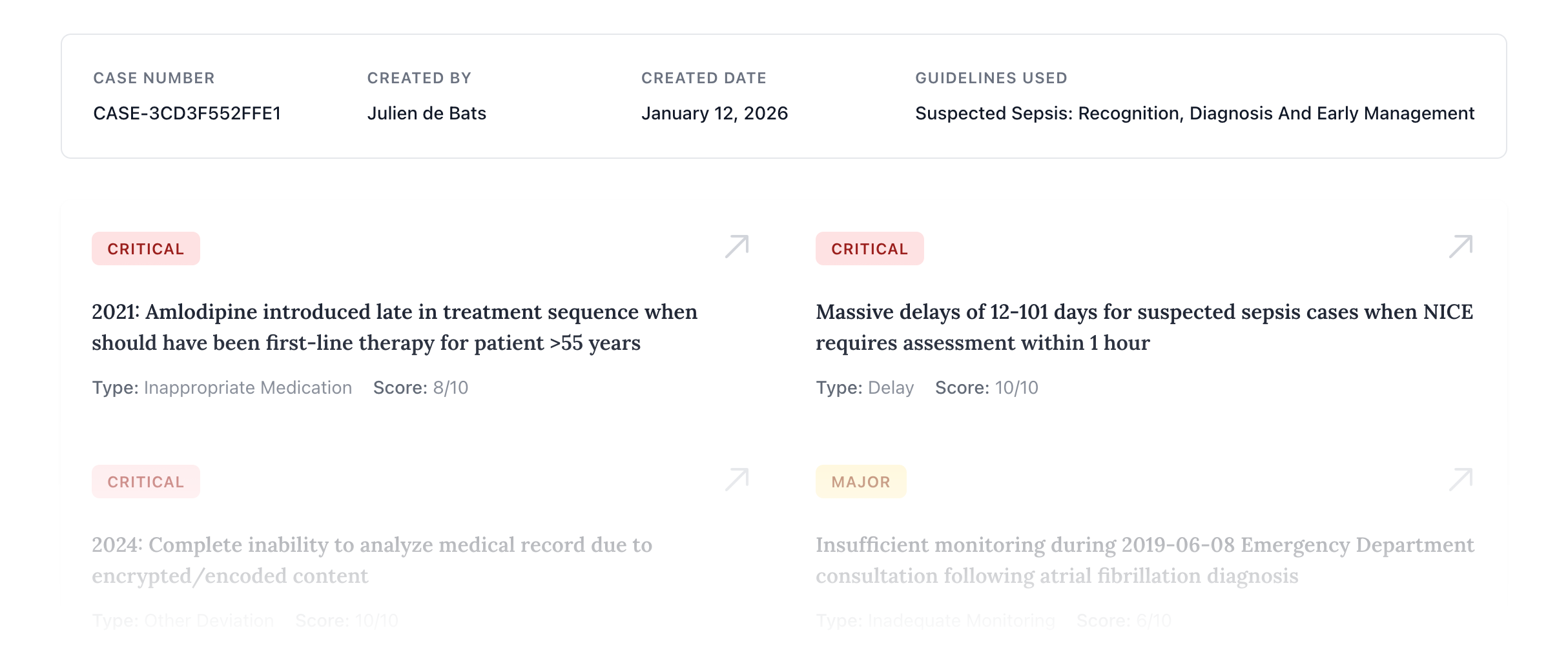Viewport: 1568px width, 650px height.
Task: Click the CRITICAL badge on the sepsis delay card
Action: click(870, 248)
